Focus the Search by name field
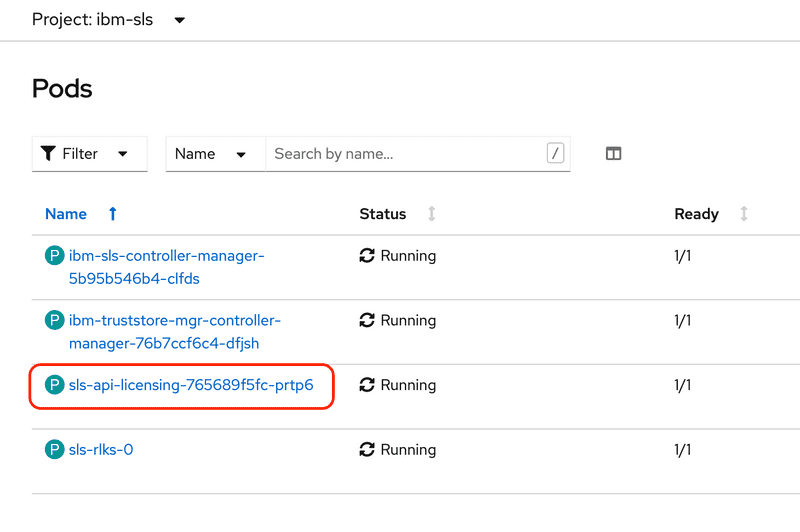Image resolution: width=800 pixels, height=532 pixels. [417, 154]
